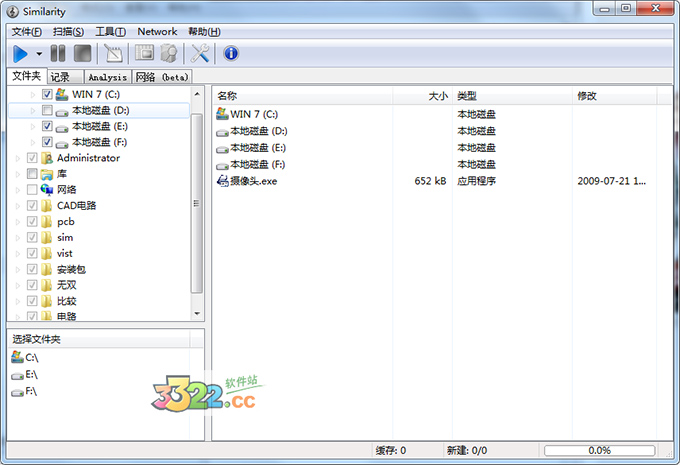Click the Similarity app icon in title bar
680x465 pixels.
[x=13, y=12]
